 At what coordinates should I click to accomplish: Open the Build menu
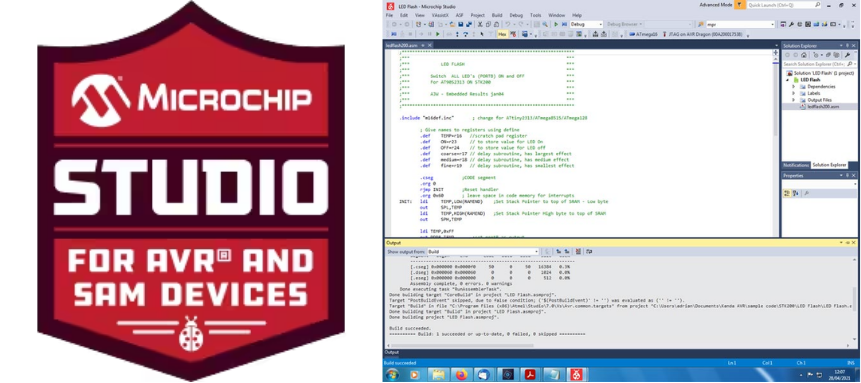[497, 15]
